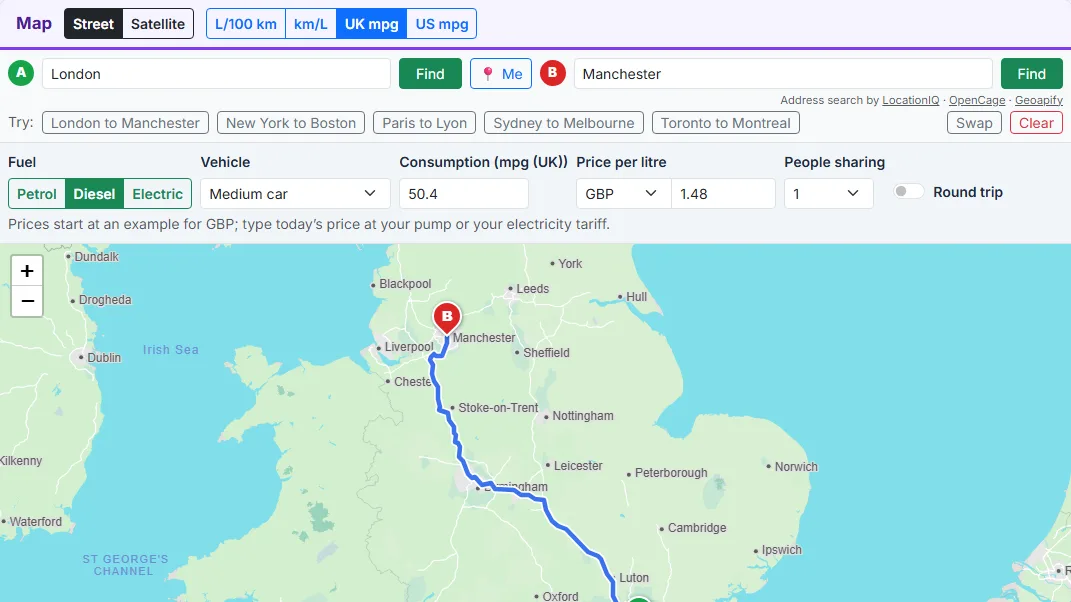Click the origin field containing London

217,74
